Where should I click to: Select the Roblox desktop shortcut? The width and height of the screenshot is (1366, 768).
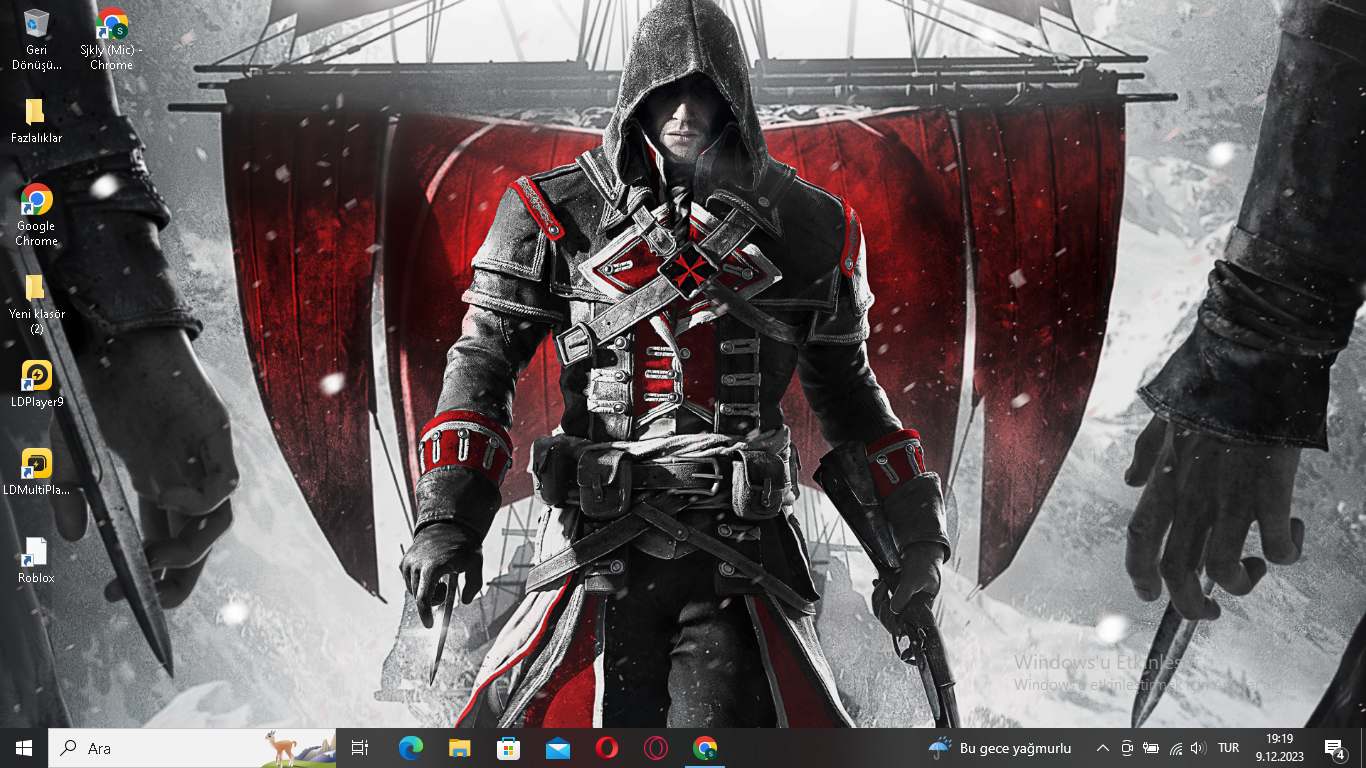[x=37, y=560]
